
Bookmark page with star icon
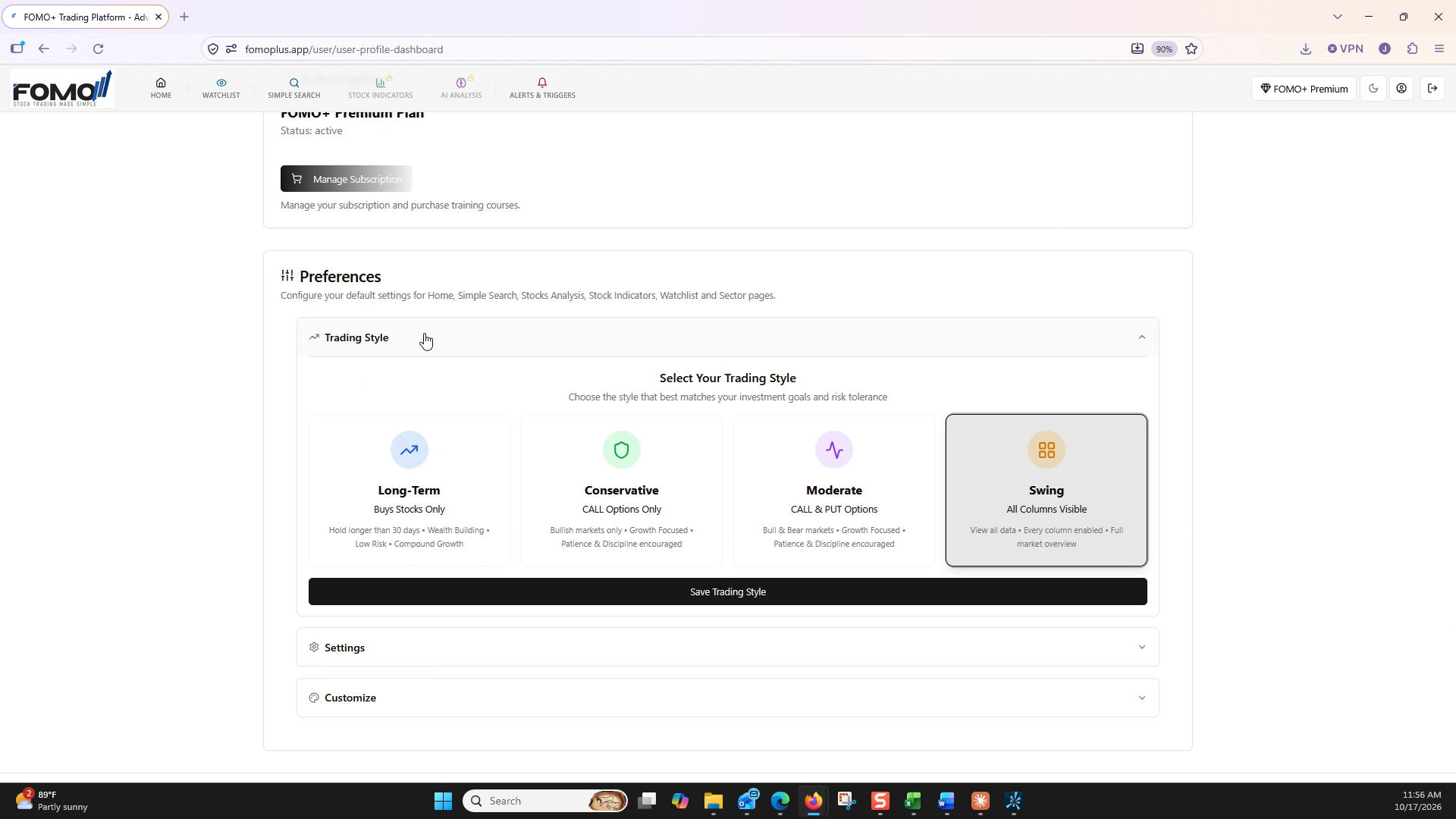pyautogui.click(x=1191, y=49)
